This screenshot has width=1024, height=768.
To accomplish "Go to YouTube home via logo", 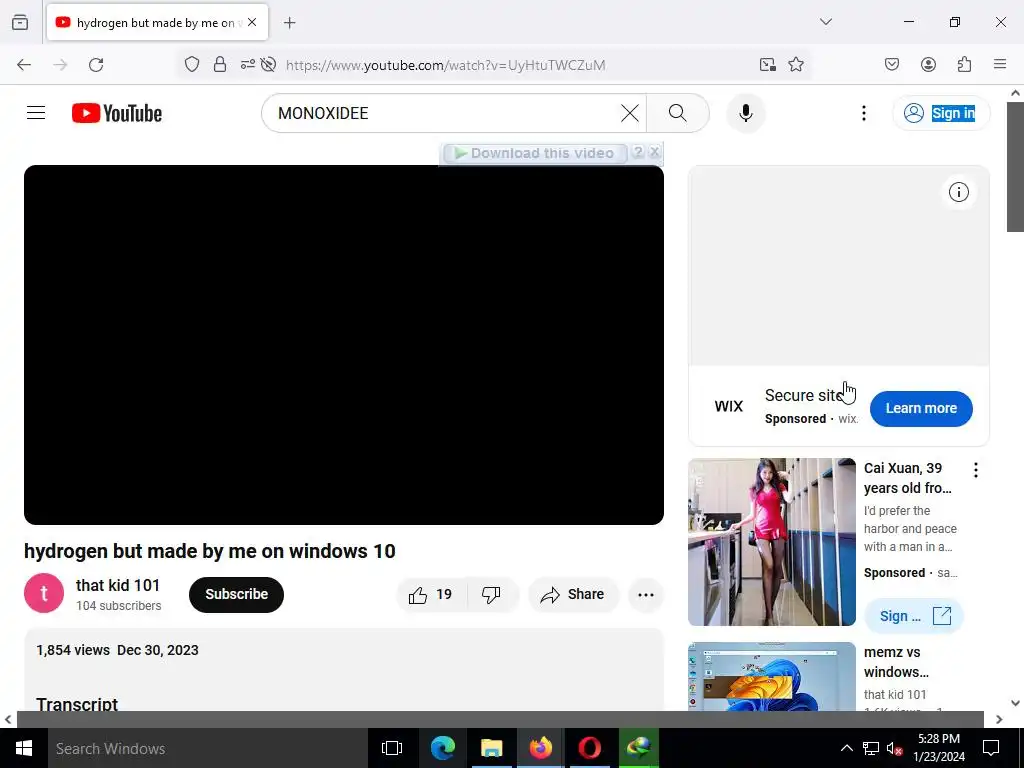I will (x=117, y=113).
